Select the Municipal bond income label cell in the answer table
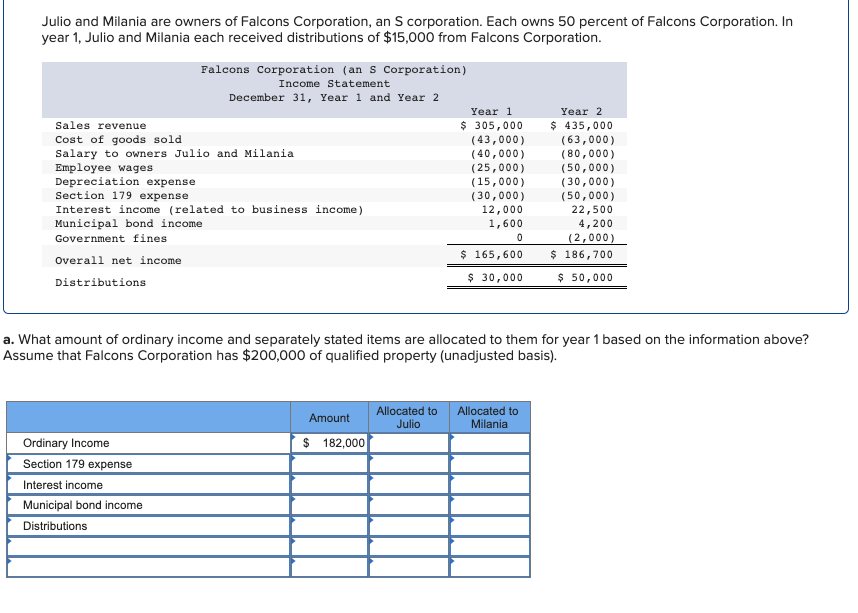 point(148,505)
